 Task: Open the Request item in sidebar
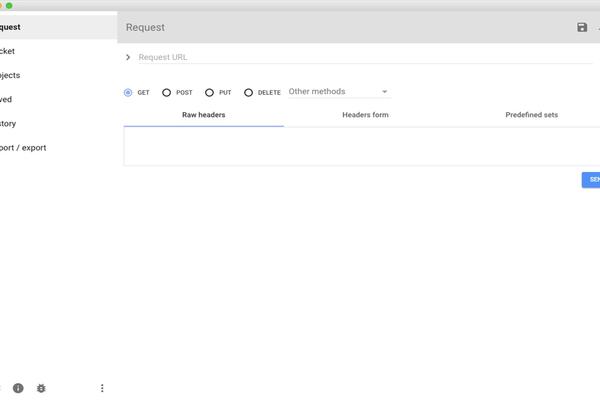pyautogui.click(x=59, y=27)
